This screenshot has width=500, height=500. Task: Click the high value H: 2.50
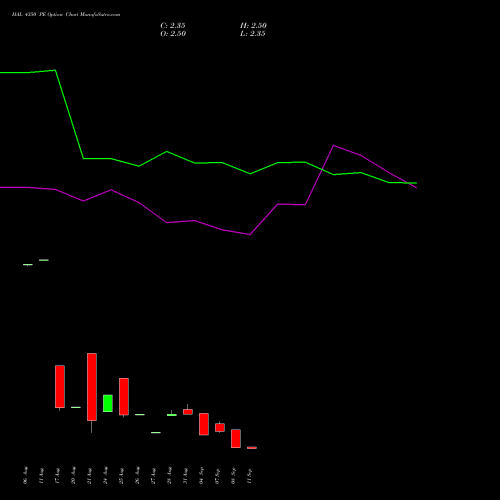tap(253, 26)
